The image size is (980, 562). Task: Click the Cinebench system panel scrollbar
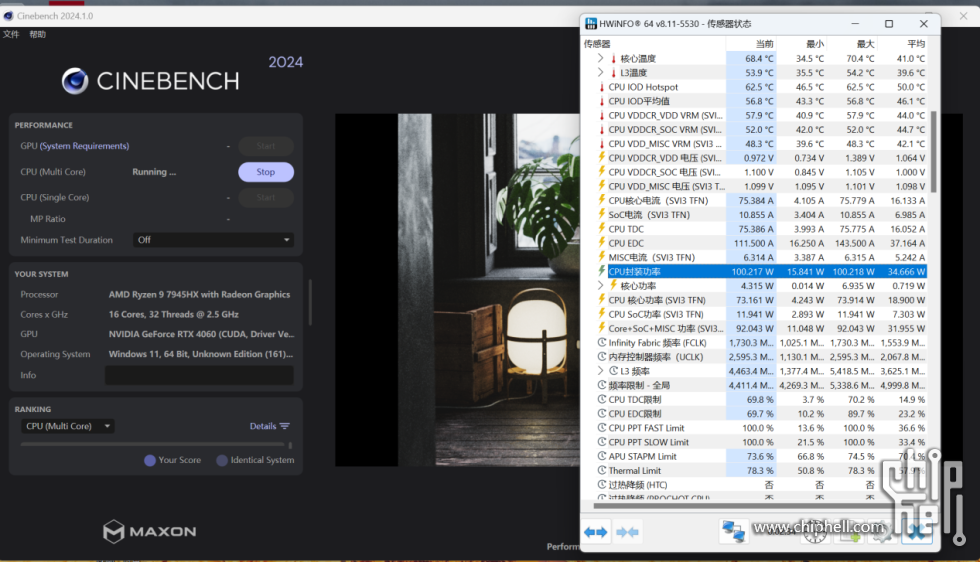coord(310,303)
